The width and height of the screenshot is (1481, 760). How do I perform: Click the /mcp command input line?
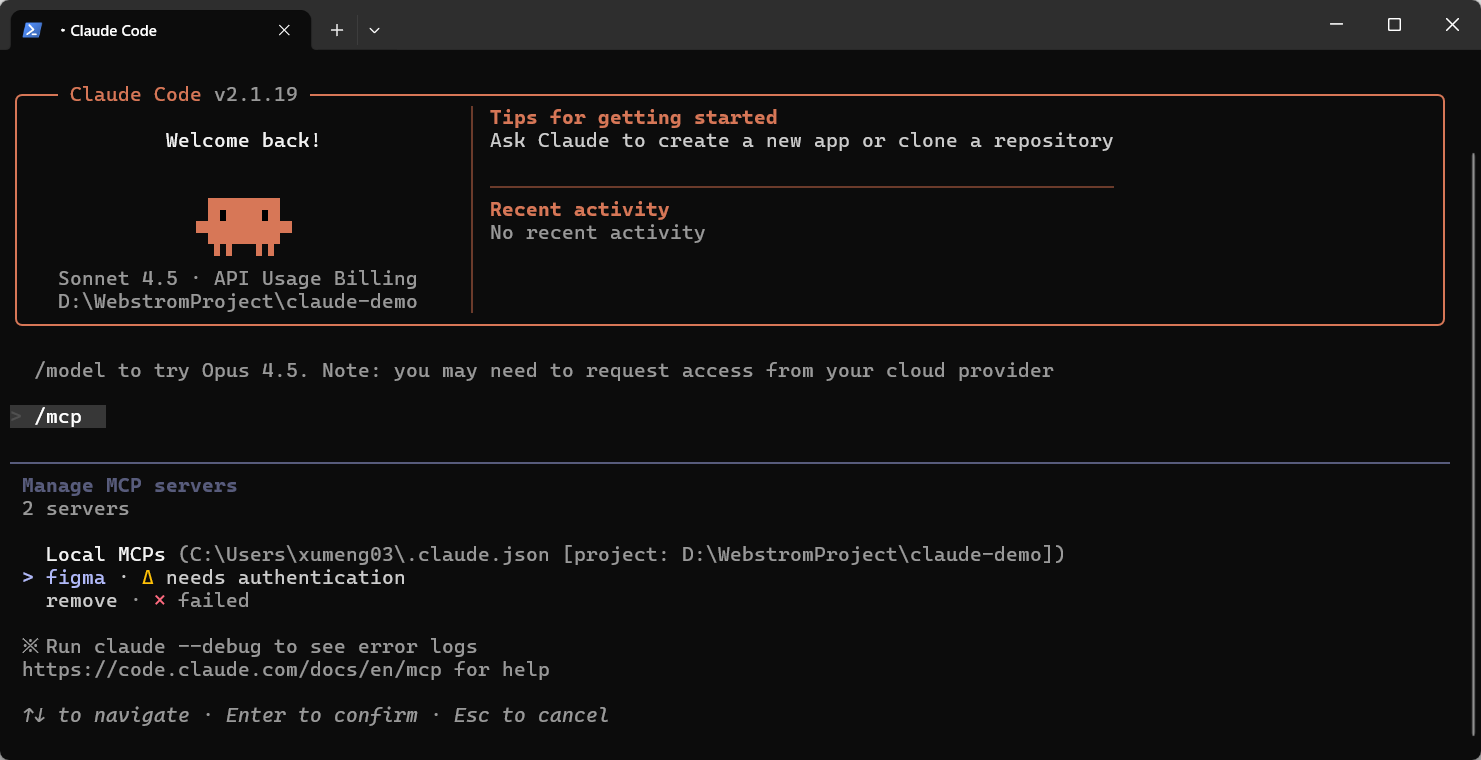pyautogui.click(x=58, y=416)
